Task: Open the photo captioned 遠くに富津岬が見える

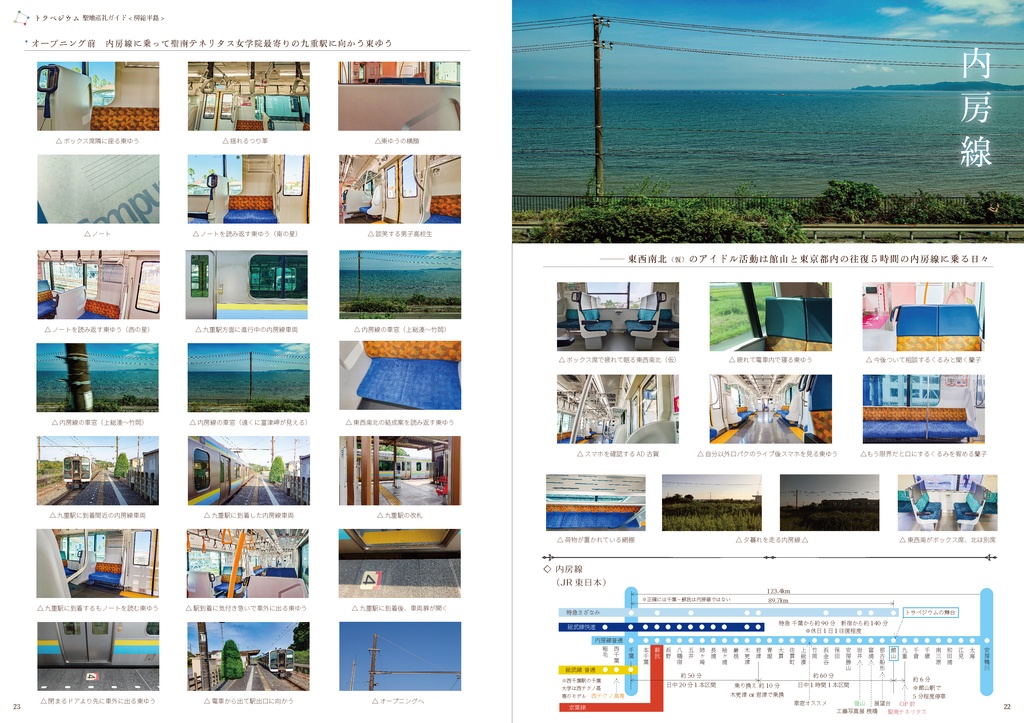Action: click(249, 377)
